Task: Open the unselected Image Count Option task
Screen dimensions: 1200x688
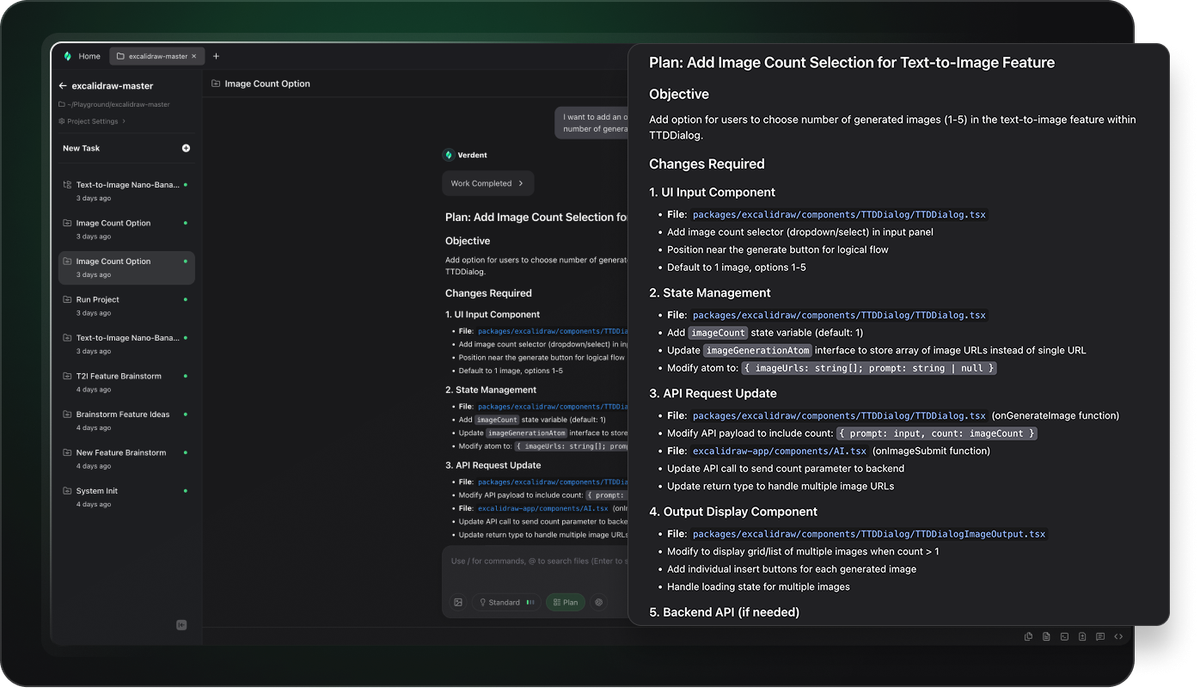Action: (126, 229)
